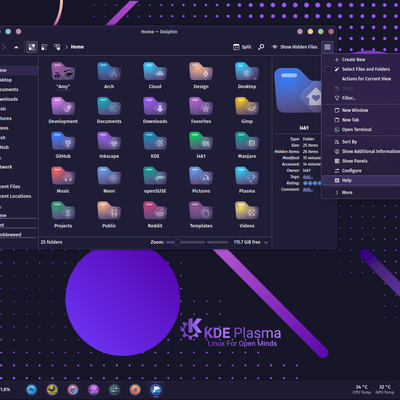Click the 25 folders status text
The height and width of the screenshot is (400, 400).
tap(51, 242)
